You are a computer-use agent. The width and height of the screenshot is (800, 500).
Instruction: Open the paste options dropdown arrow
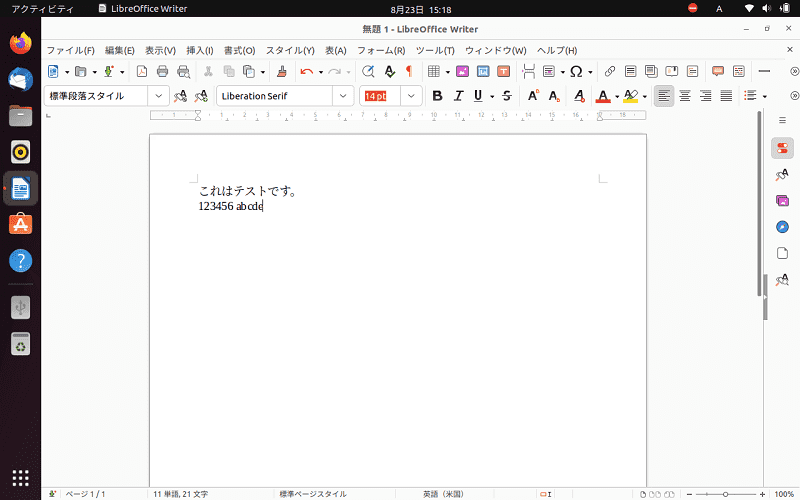coord(263,72)
